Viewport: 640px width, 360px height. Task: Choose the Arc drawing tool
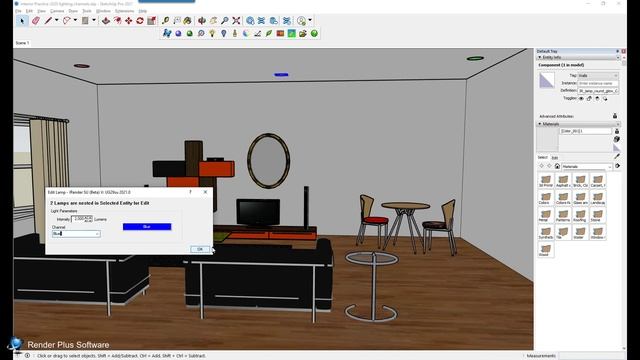click(x=67, y=20)
